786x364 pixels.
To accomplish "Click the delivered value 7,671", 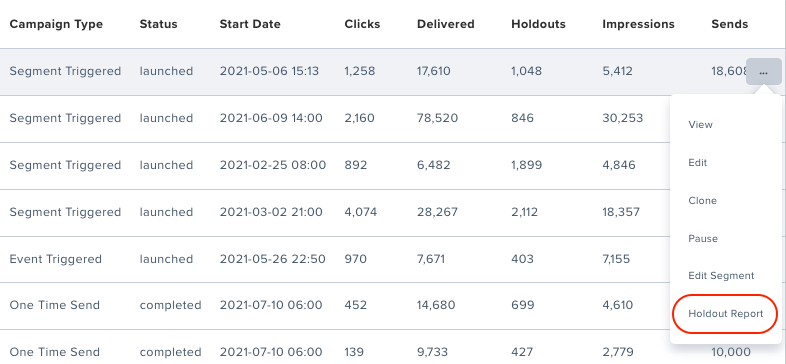I will (x=431, y=259).
